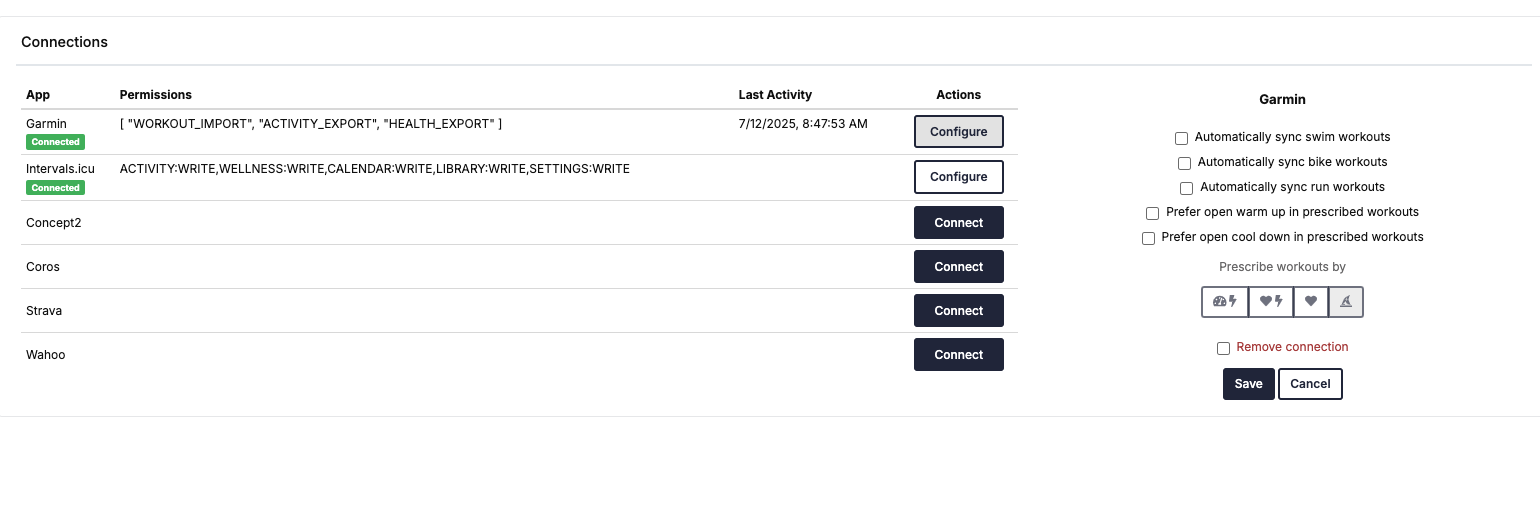This screenshot has width=1540, height=508.
Task: Open Configure for Intervals.icu
Action: pos(959,177)
